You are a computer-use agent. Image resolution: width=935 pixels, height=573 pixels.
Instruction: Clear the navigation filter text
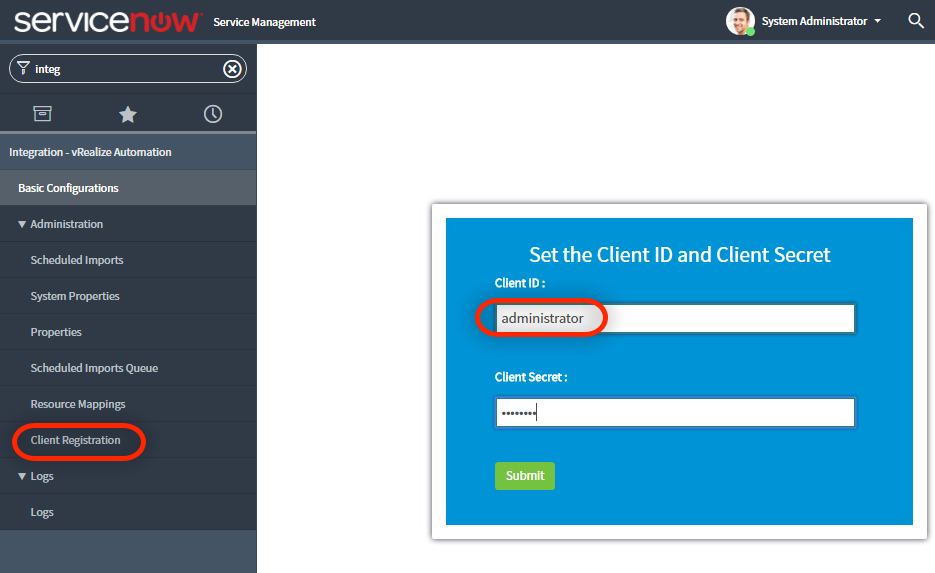coord(232,69)
